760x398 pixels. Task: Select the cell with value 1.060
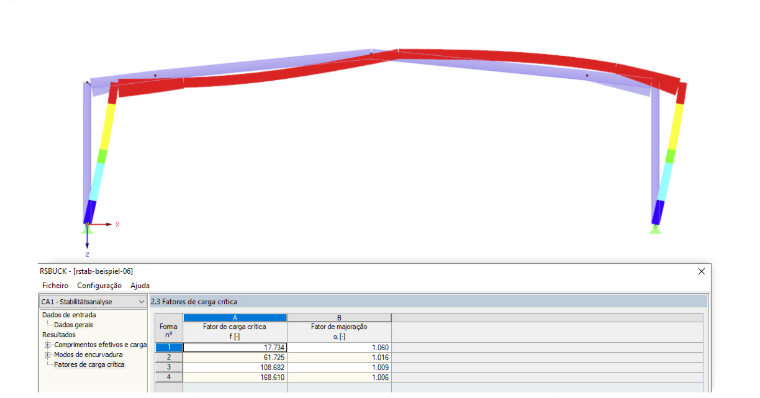[x=339, y=347]
